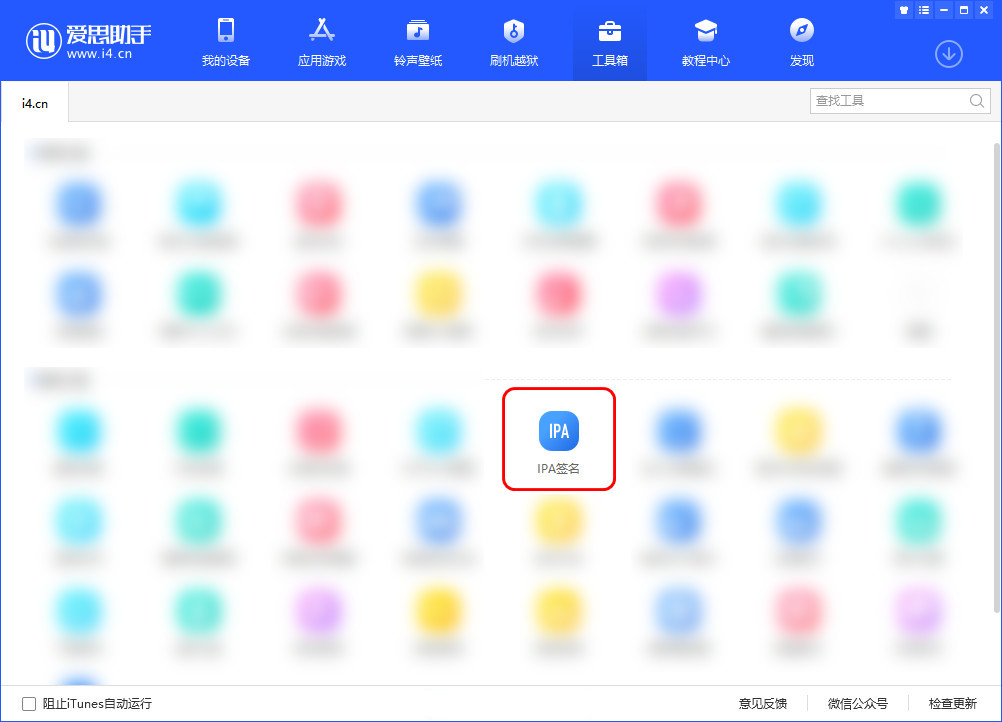Select the i4.cn tab
The height and width of the screenshot is (722, 1002).
[x=35, y=104]
